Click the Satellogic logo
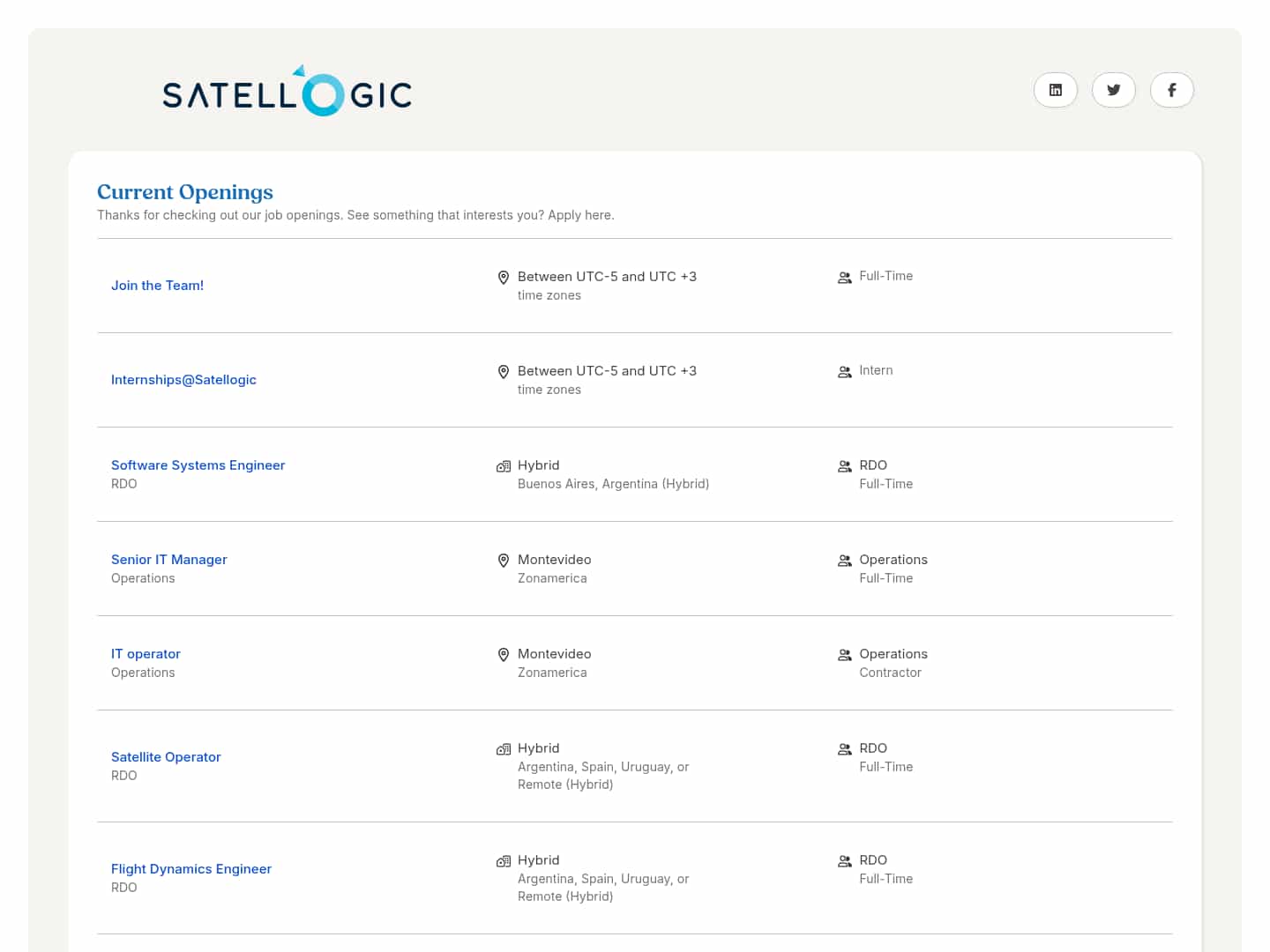Image resolution: width=1270 pixels, height=952 pixels. tap(287, 92)
